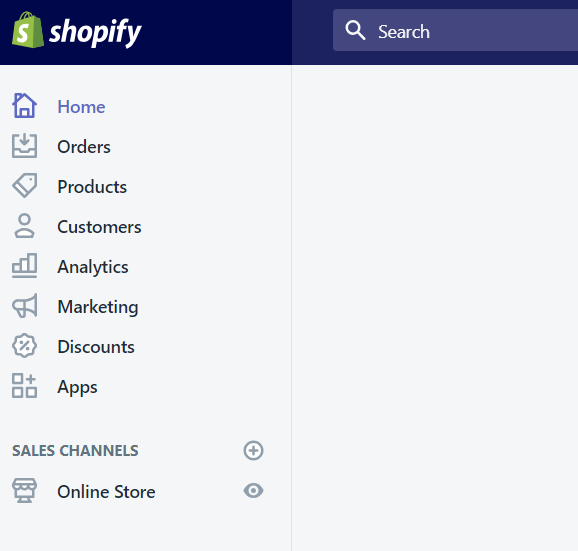This screenshot has height=551, width=578.
Task: Open Orders via the inbox icon
Action: coord(24,146)
